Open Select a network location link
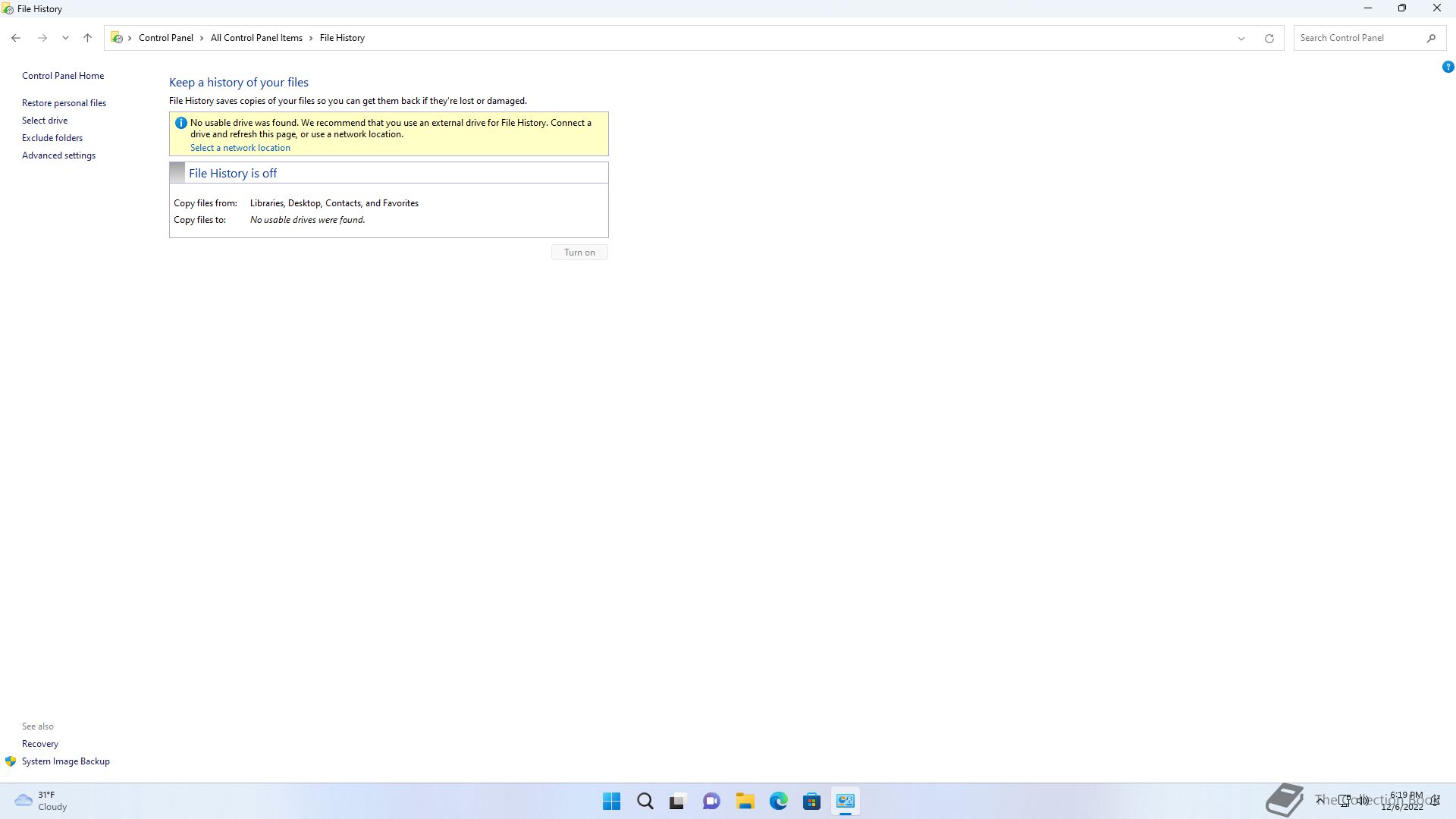Viewport: 1456px width, 819px height. [x=240, y=148]
